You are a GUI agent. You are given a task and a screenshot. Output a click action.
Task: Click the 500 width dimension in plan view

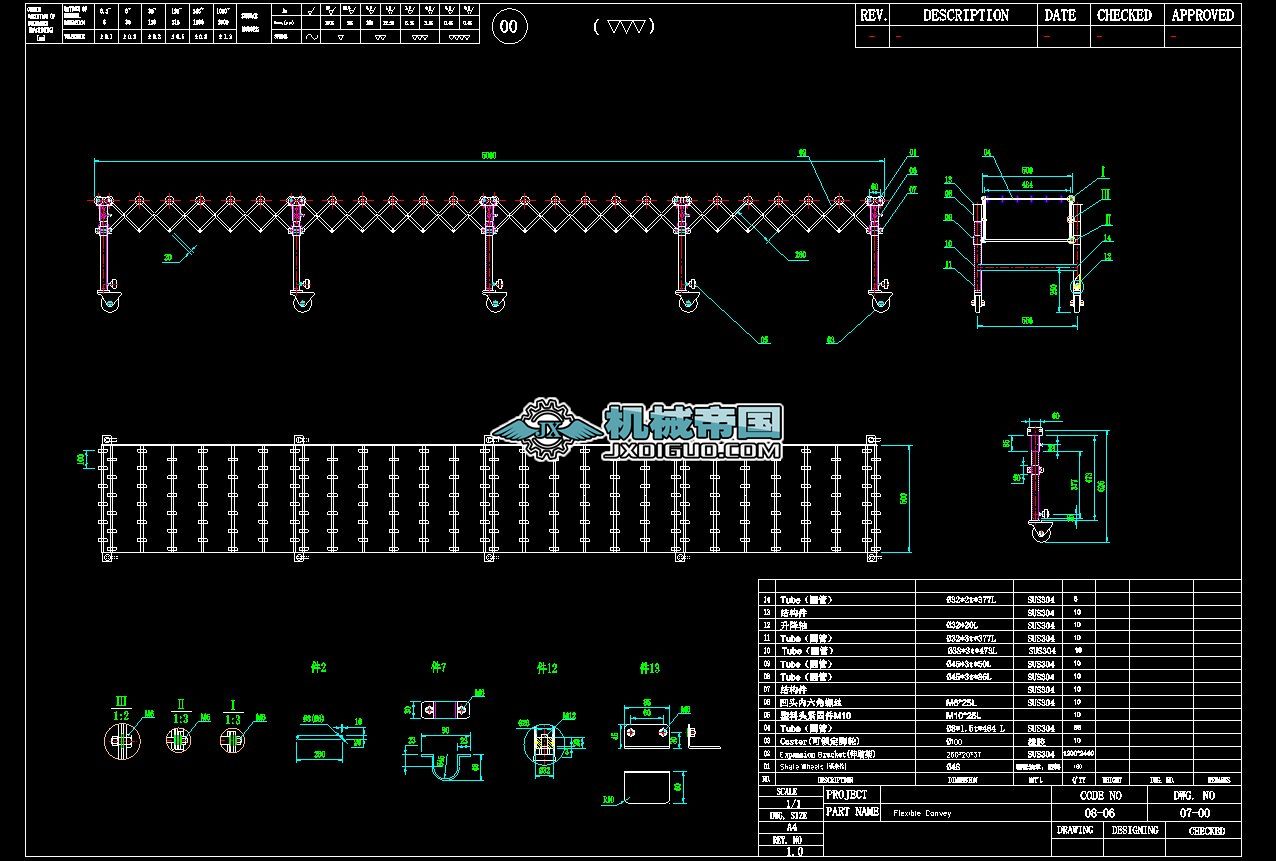click(904, 498)
